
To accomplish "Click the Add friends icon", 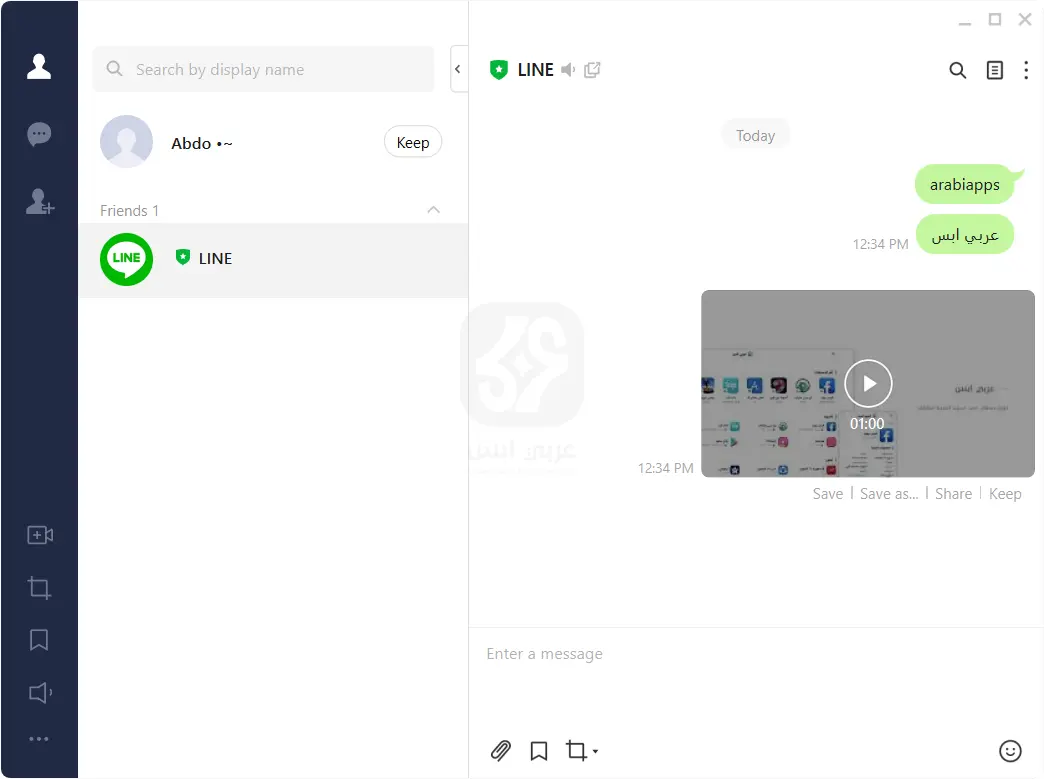I will 39,202.
